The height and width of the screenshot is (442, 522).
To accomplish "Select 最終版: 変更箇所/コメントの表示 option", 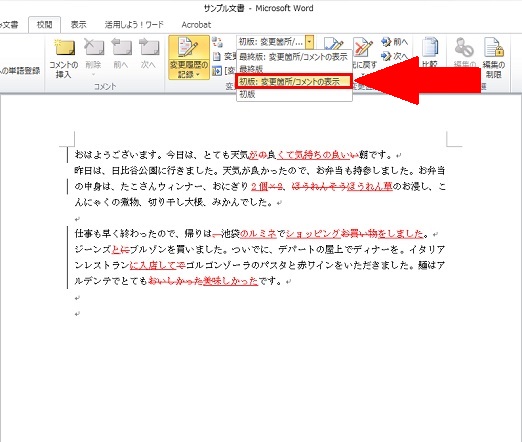I will tap(293, 57).
